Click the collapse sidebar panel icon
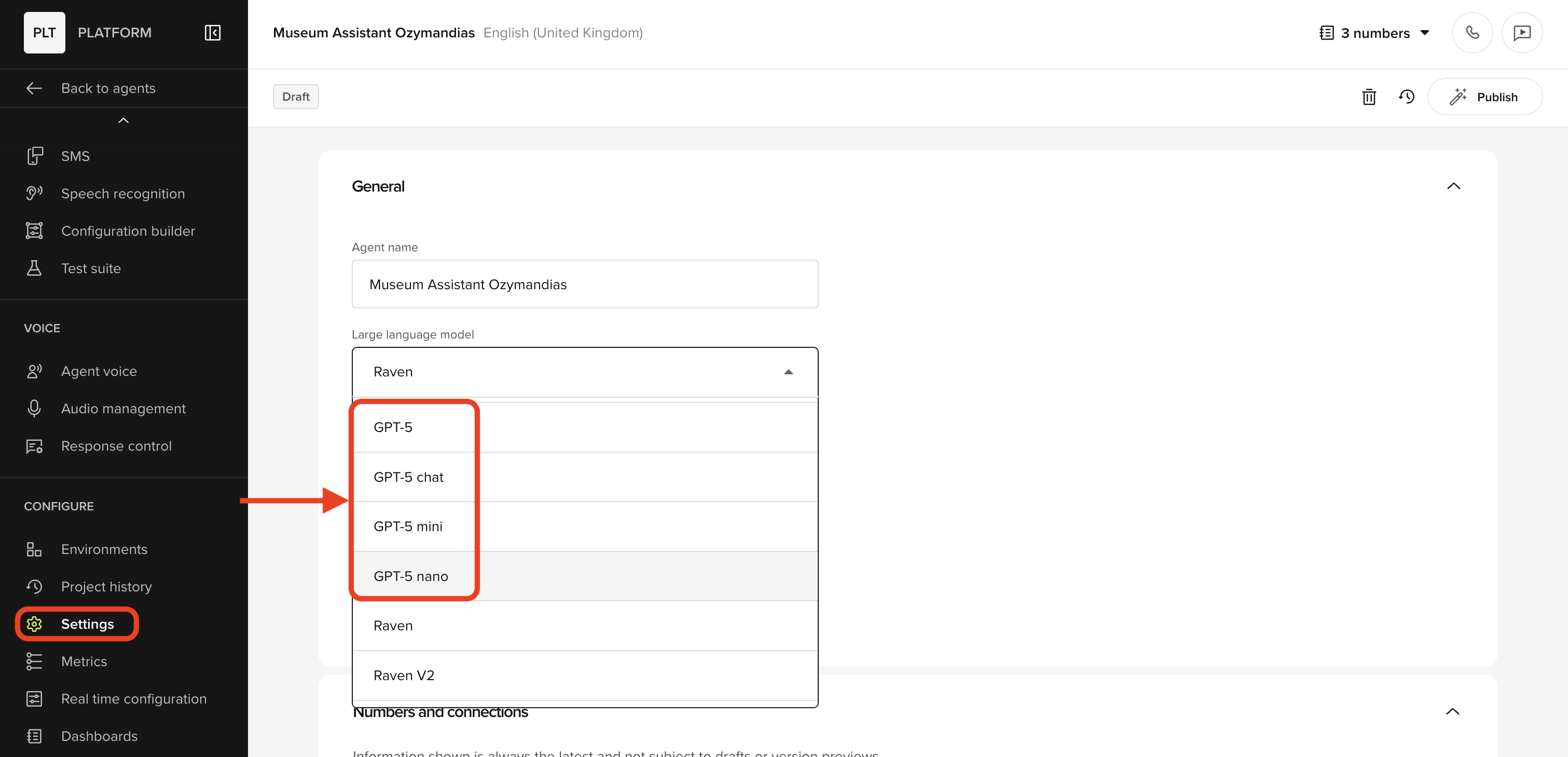Screen dimensions: 1568x757 click(x=212, y=33)
